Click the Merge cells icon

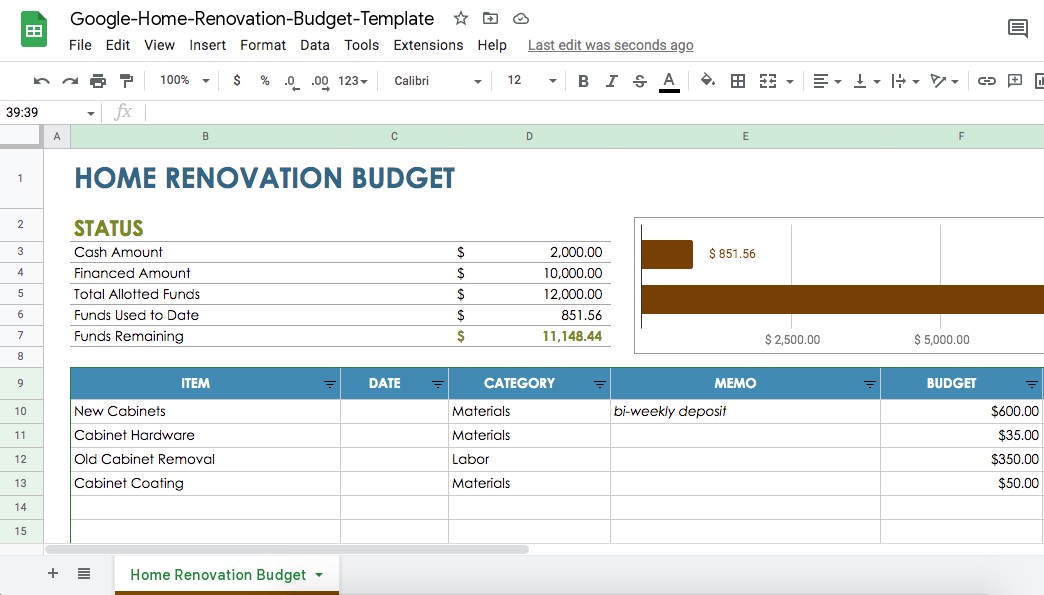click(768, 81)
